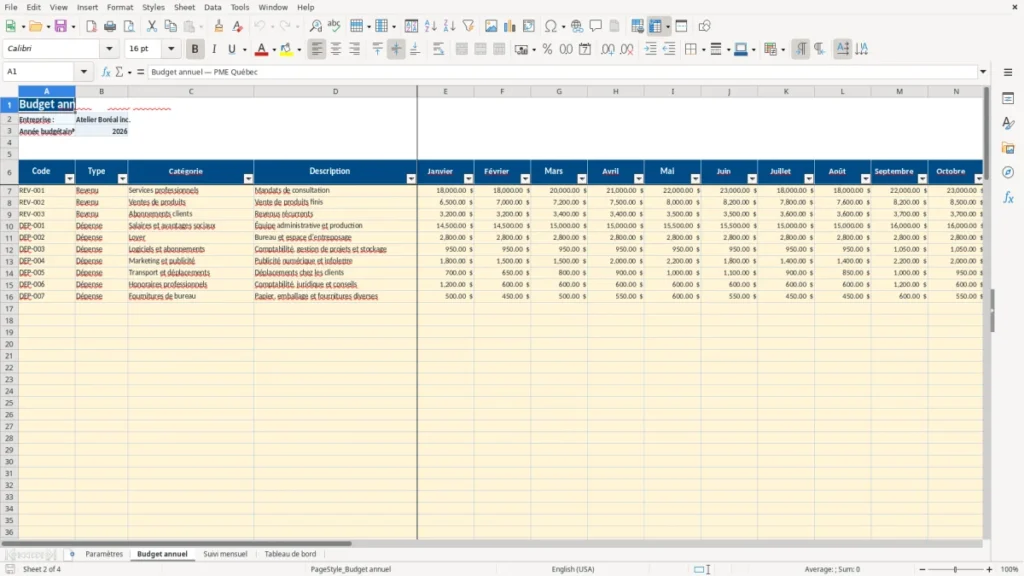
Task: Toggle bold formatting
Action: click(195, 49)
